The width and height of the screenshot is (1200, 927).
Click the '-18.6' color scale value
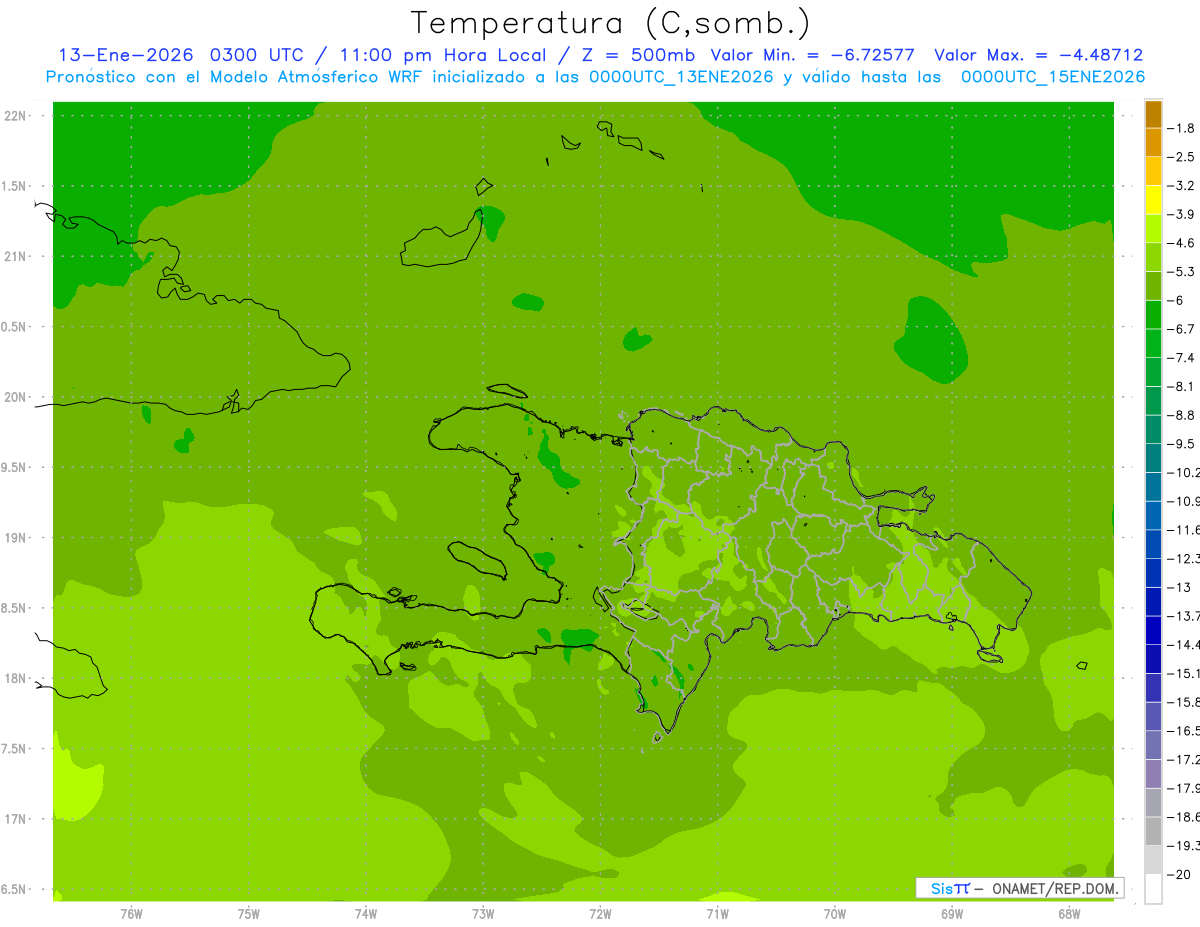point(1184,817)
